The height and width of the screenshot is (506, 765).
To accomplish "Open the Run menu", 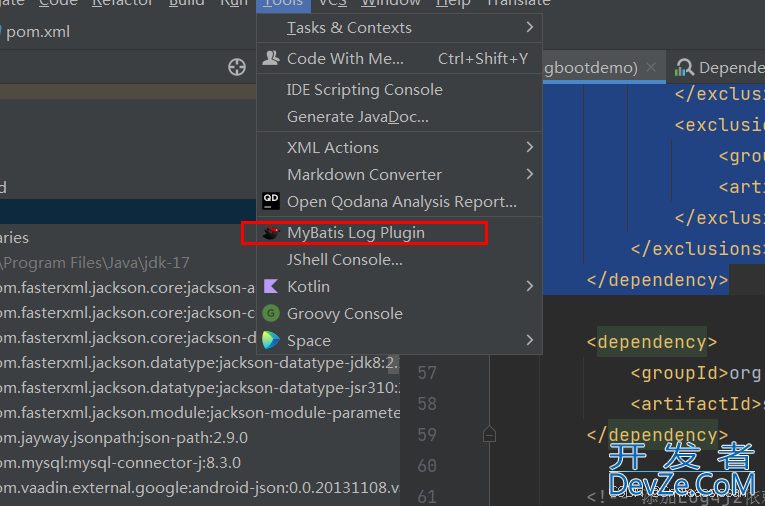I will click(234, 3).
